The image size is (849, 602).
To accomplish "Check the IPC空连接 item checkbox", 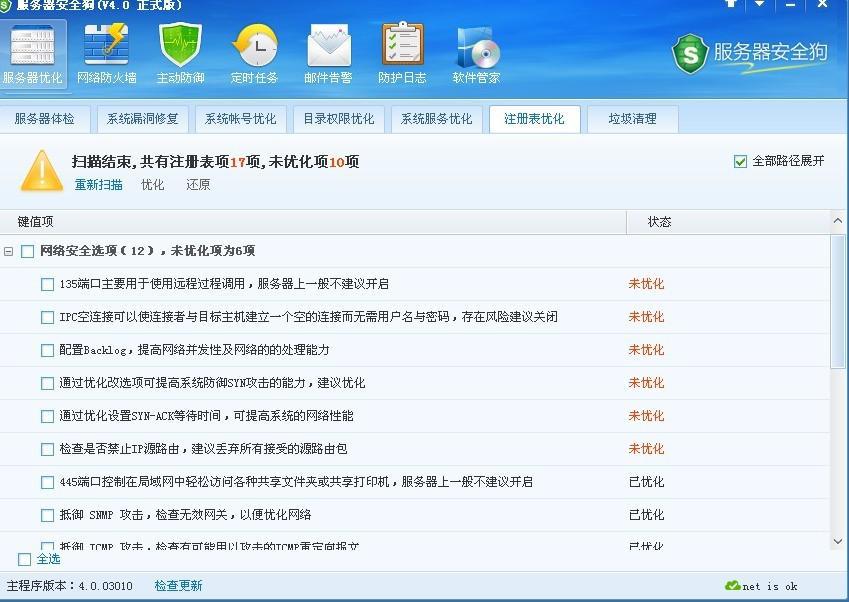I will [x=47, y=316].
